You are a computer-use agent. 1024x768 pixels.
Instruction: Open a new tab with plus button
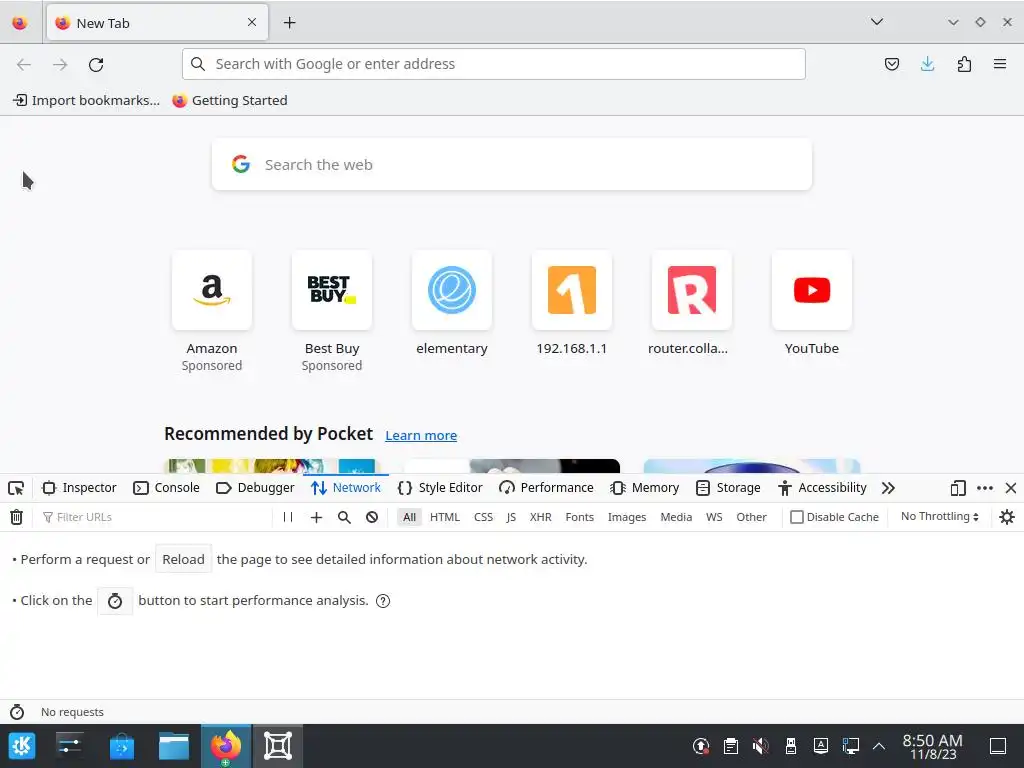(289, 23)
